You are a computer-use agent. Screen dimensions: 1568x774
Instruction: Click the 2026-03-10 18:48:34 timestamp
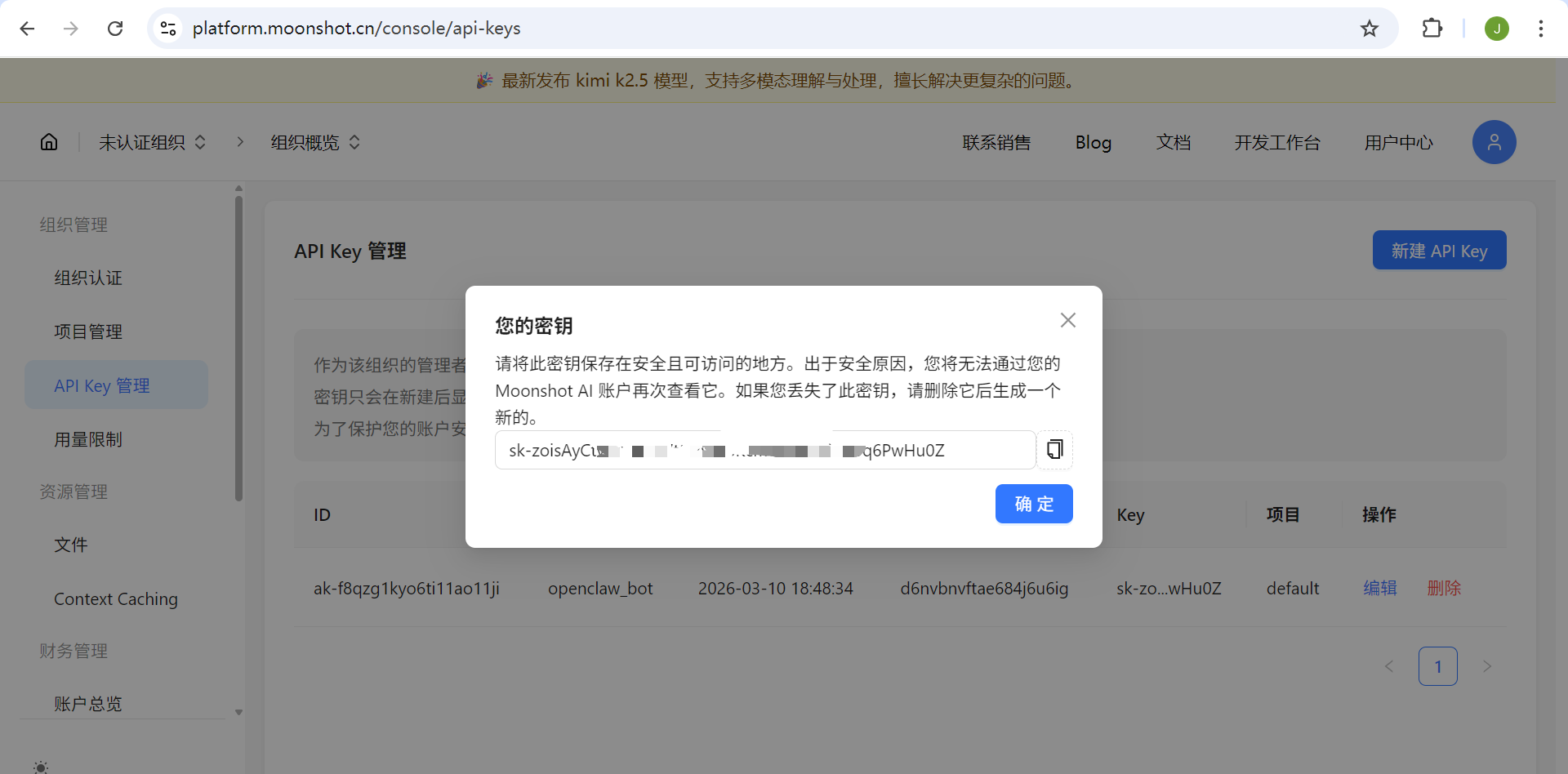coord(775,588)
